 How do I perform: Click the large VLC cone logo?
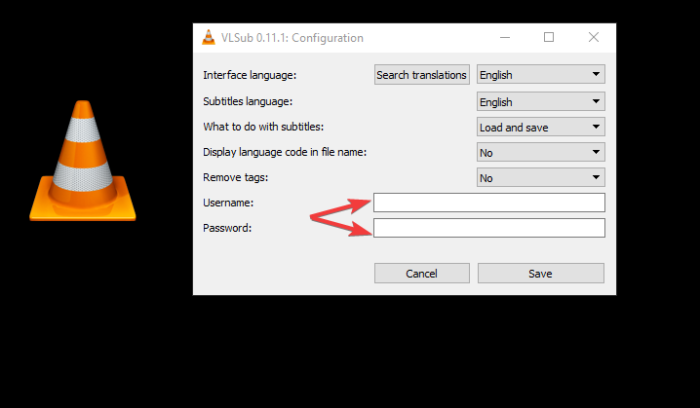coord(83,160)
